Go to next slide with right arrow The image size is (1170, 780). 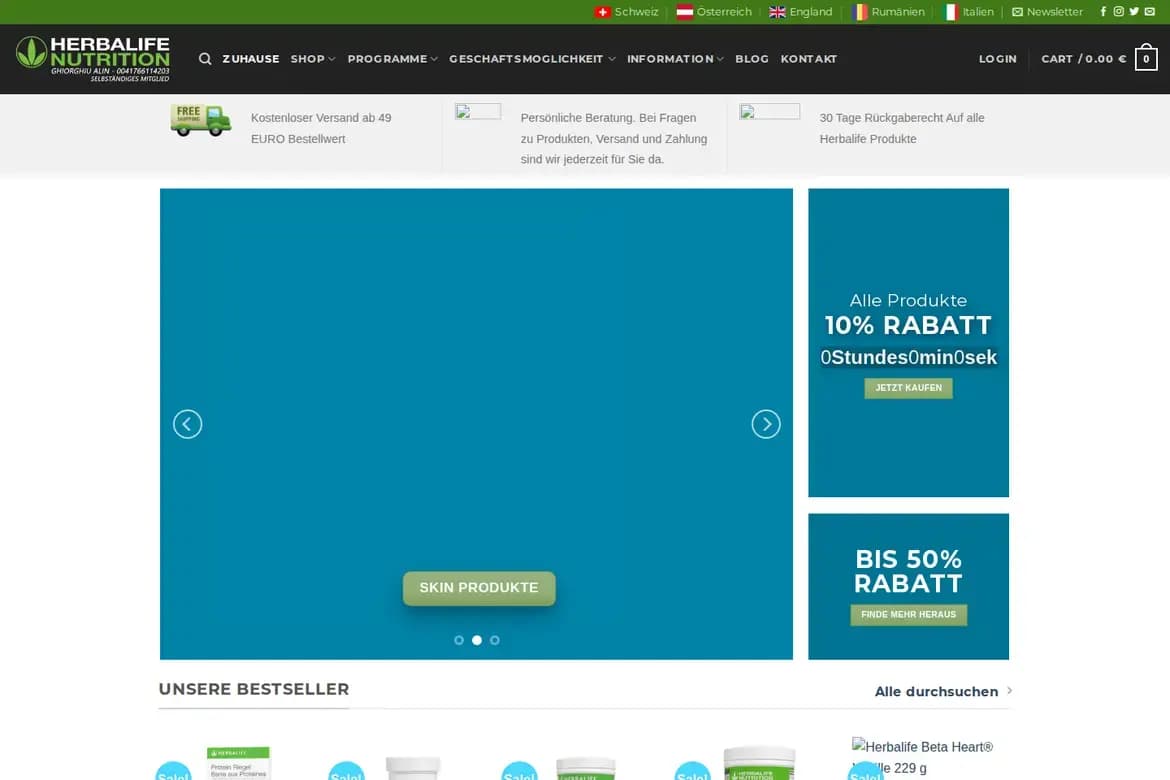pos(766,424)
